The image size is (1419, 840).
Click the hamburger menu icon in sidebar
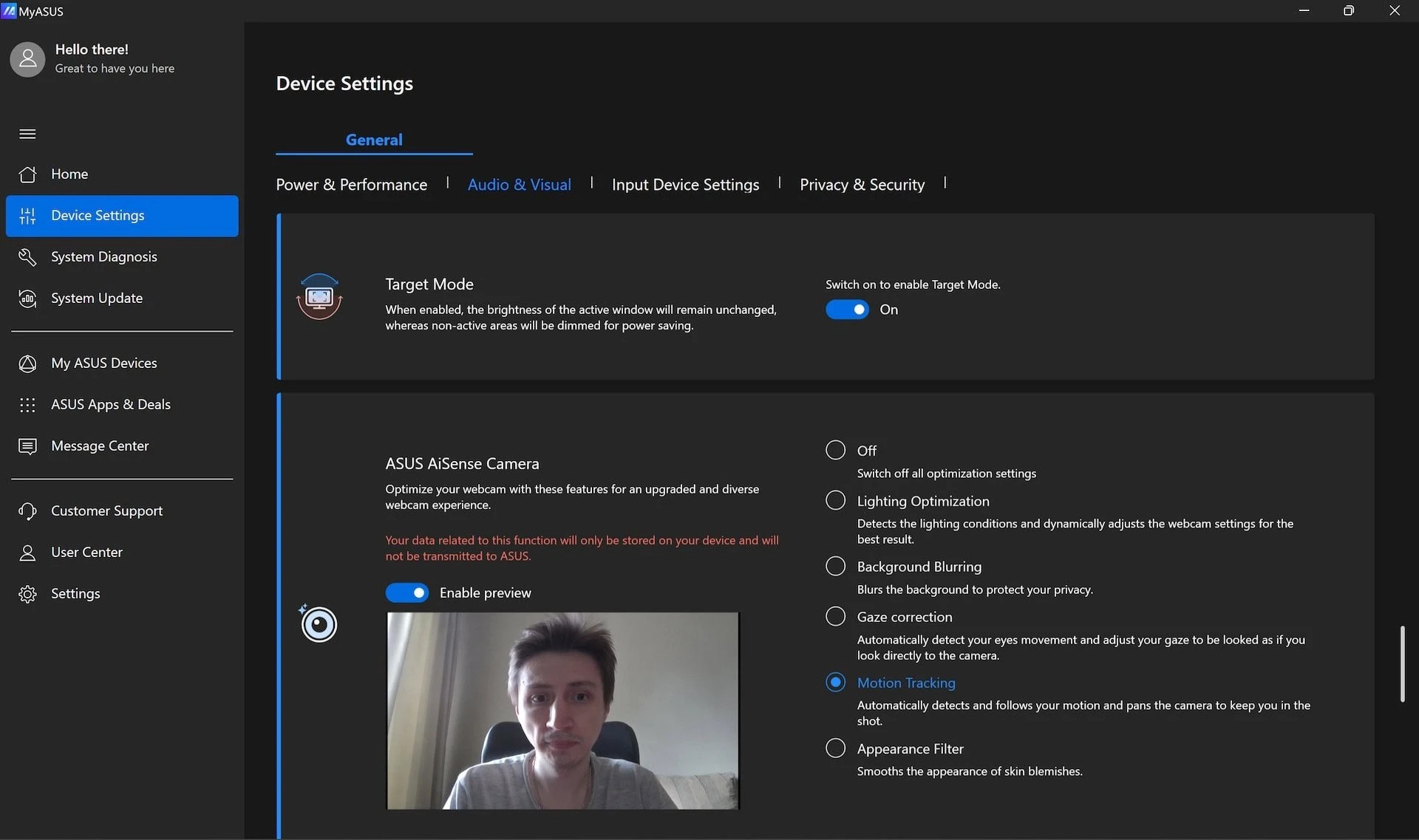pos(27,134)
